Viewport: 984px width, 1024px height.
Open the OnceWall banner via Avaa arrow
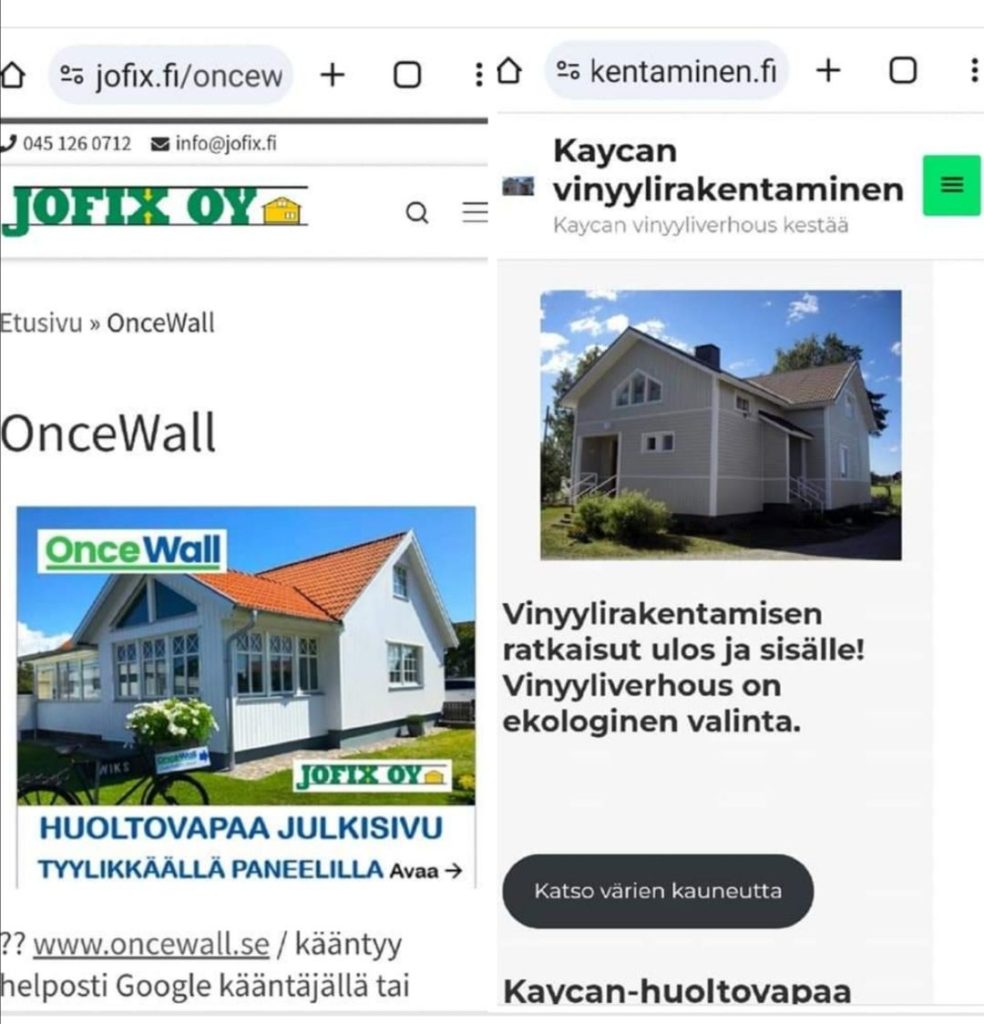pyautogui.click(x=426, y=871)
